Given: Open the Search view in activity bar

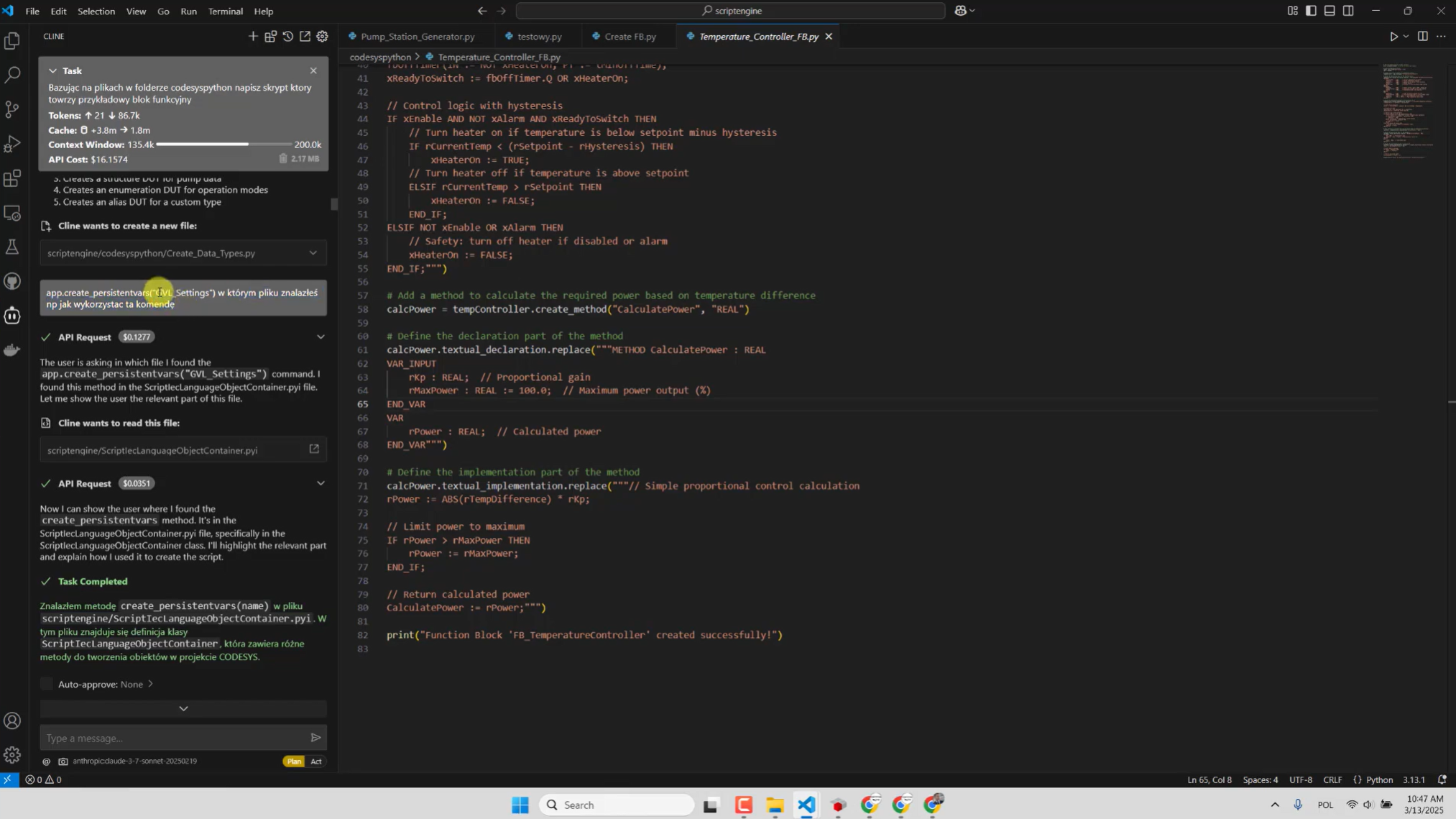Looking at the screenshot, I should click(x=12, y=75).
